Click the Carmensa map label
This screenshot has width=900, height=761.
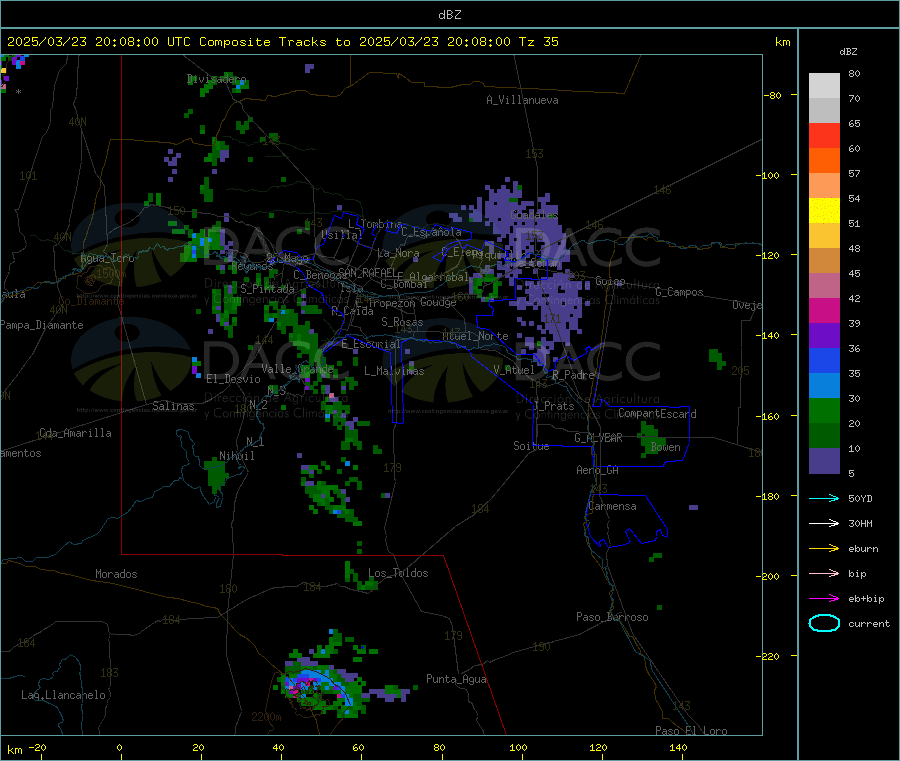[612, 506]
